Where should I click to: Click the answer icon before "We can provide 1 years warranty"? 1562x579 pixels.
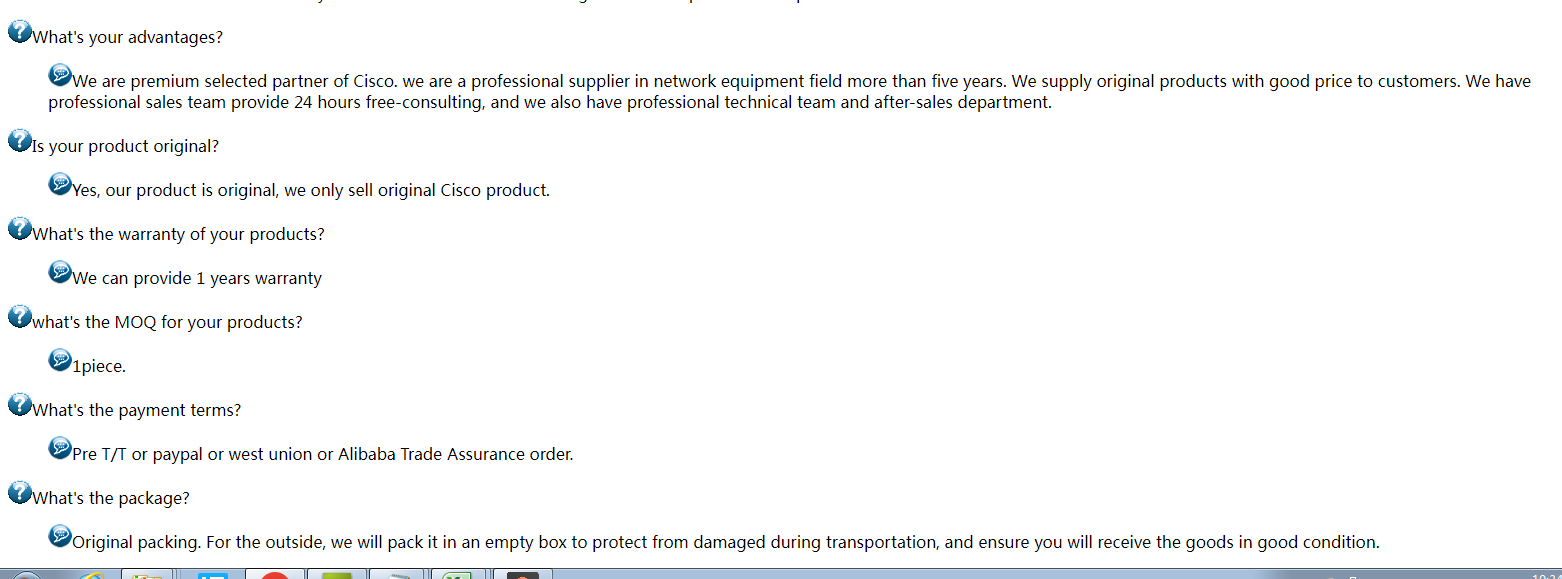click(60, 272)
